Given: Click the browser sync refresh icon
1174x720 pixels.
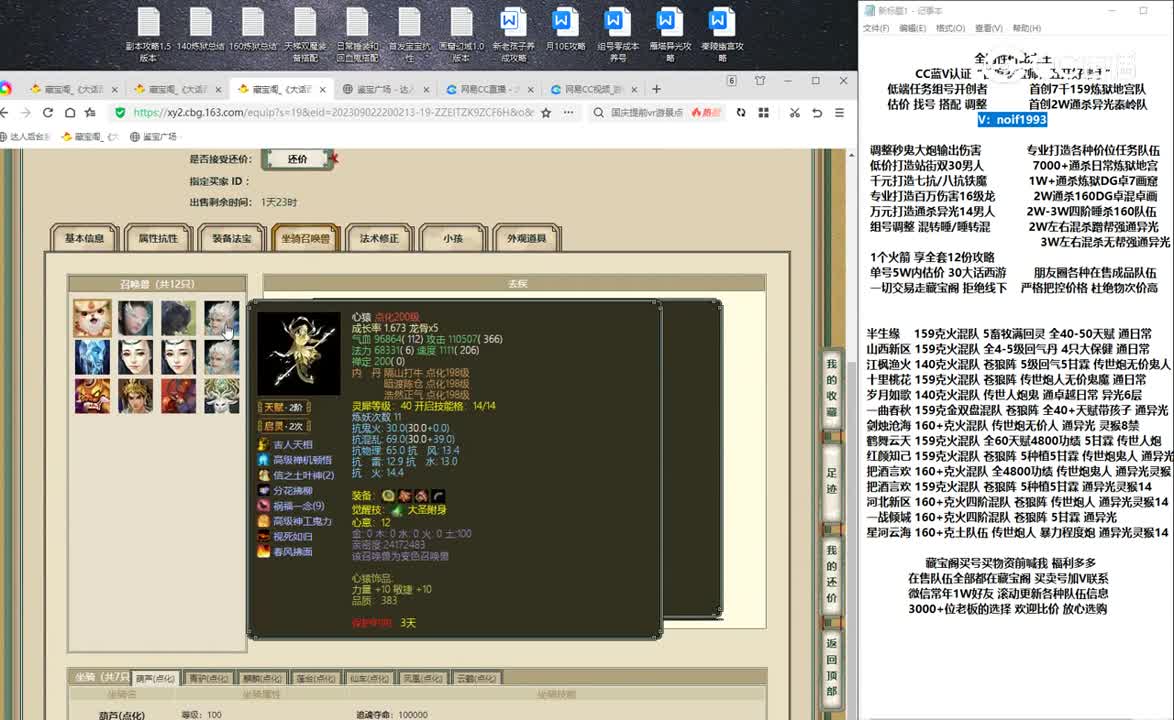Looking at the screenshot, I should click(740, 112).
